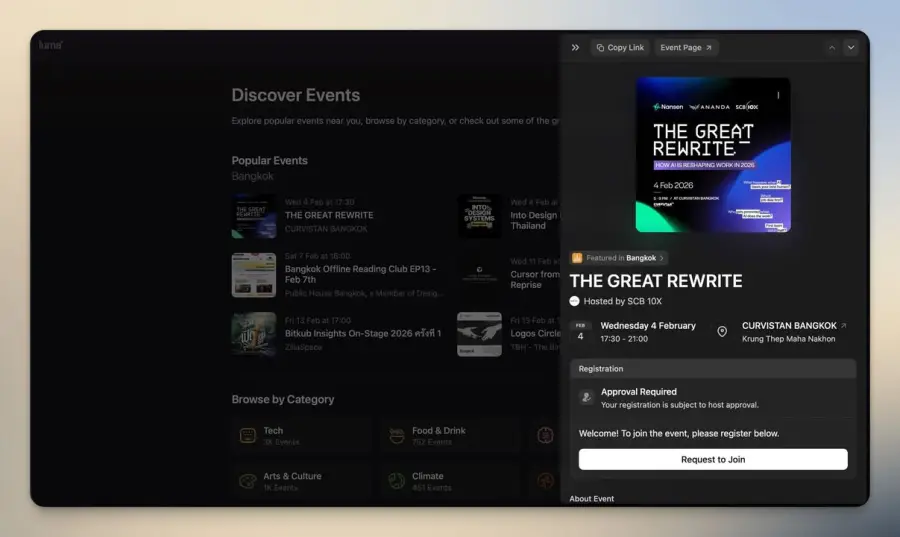Click the About Event heading
Image resolution: width=900 pixels, height=537 pixels.
(x=591, y=499)
